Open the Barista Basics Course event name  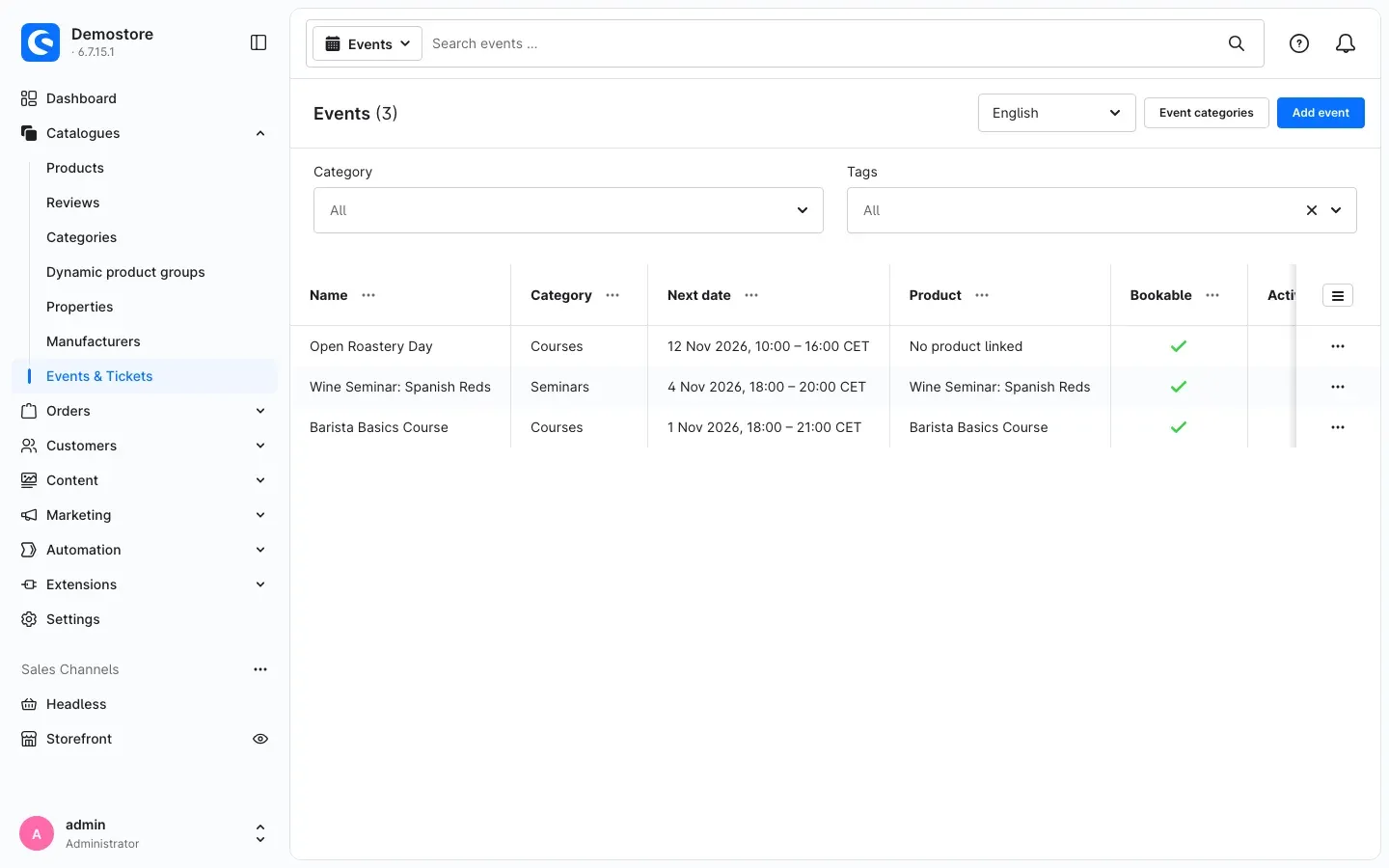point(379,427)
